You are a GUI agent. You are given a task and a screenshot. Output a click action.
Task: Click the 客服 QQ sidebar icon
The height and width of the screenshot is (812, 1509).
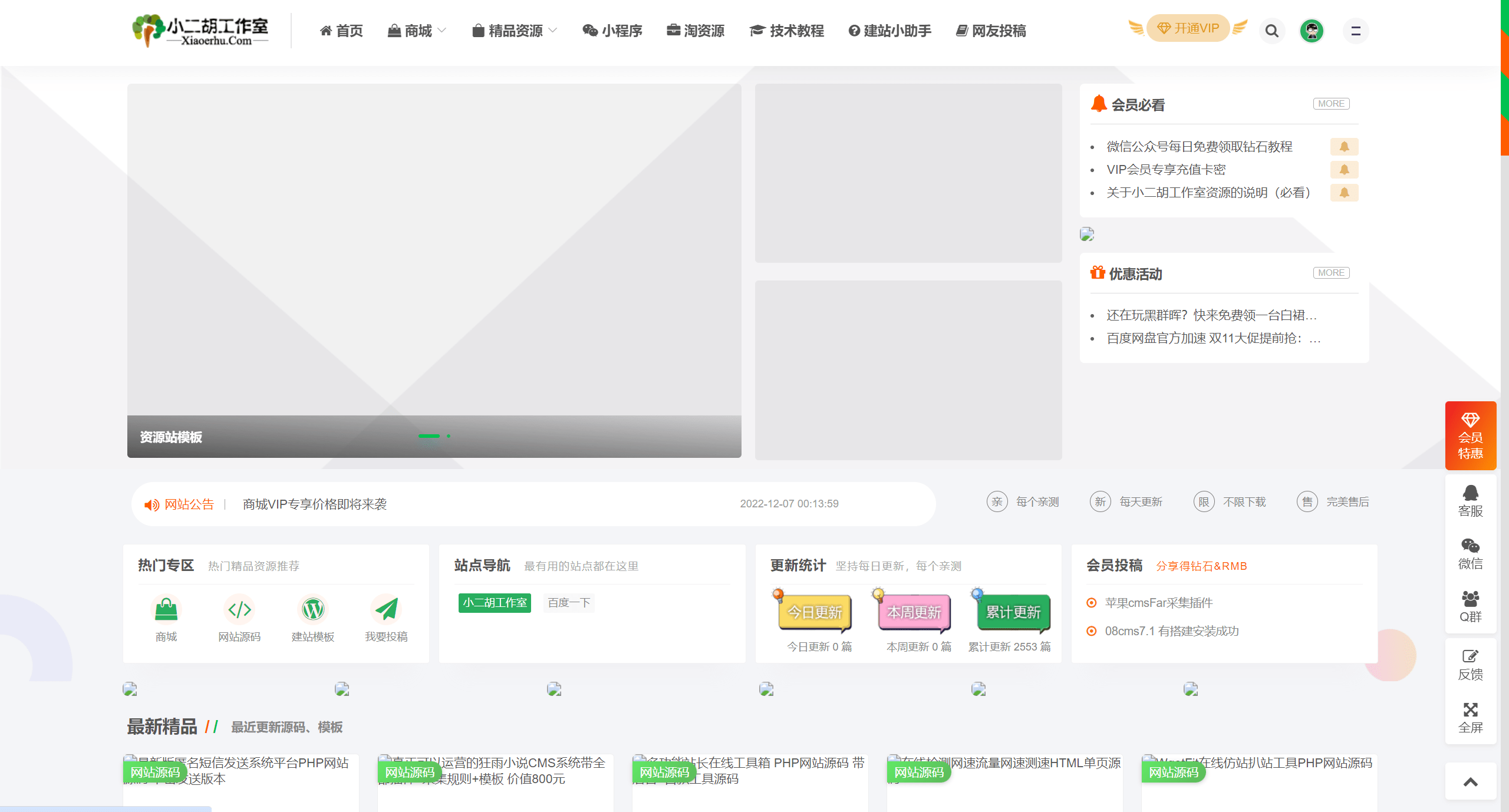coord(1471,501)
